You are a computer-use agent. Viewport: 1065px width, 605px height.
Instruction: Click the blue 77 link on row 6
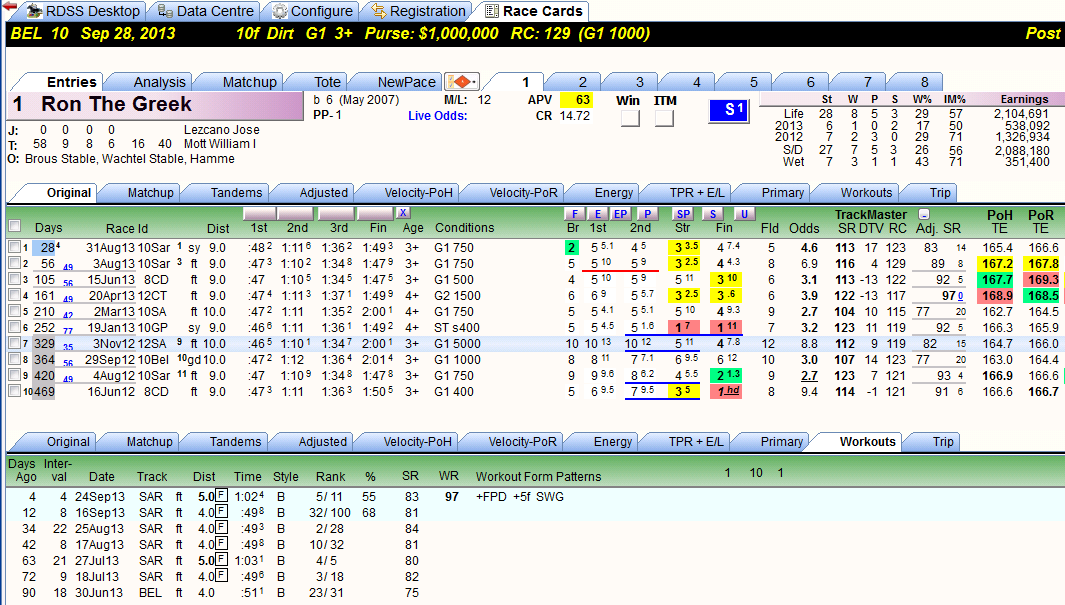click(x=68, y=331)
